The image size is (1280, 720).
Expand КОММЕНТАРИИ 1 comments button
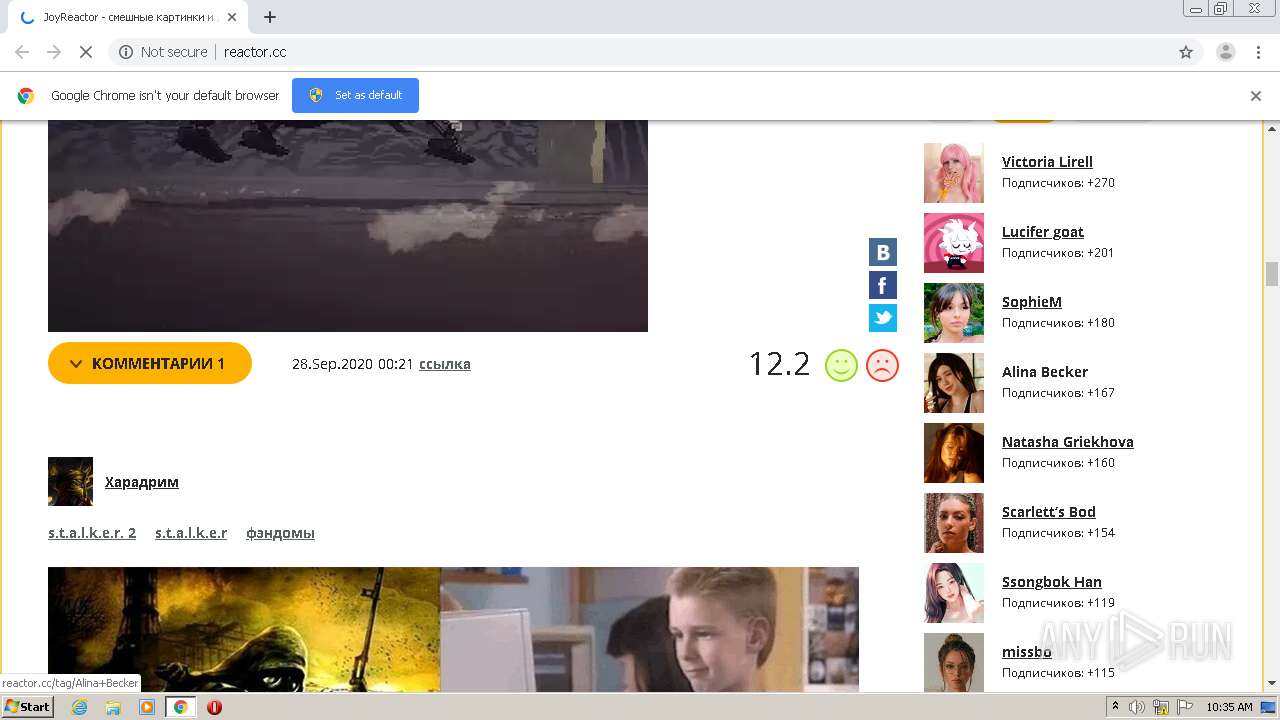(x=150, y=363)
